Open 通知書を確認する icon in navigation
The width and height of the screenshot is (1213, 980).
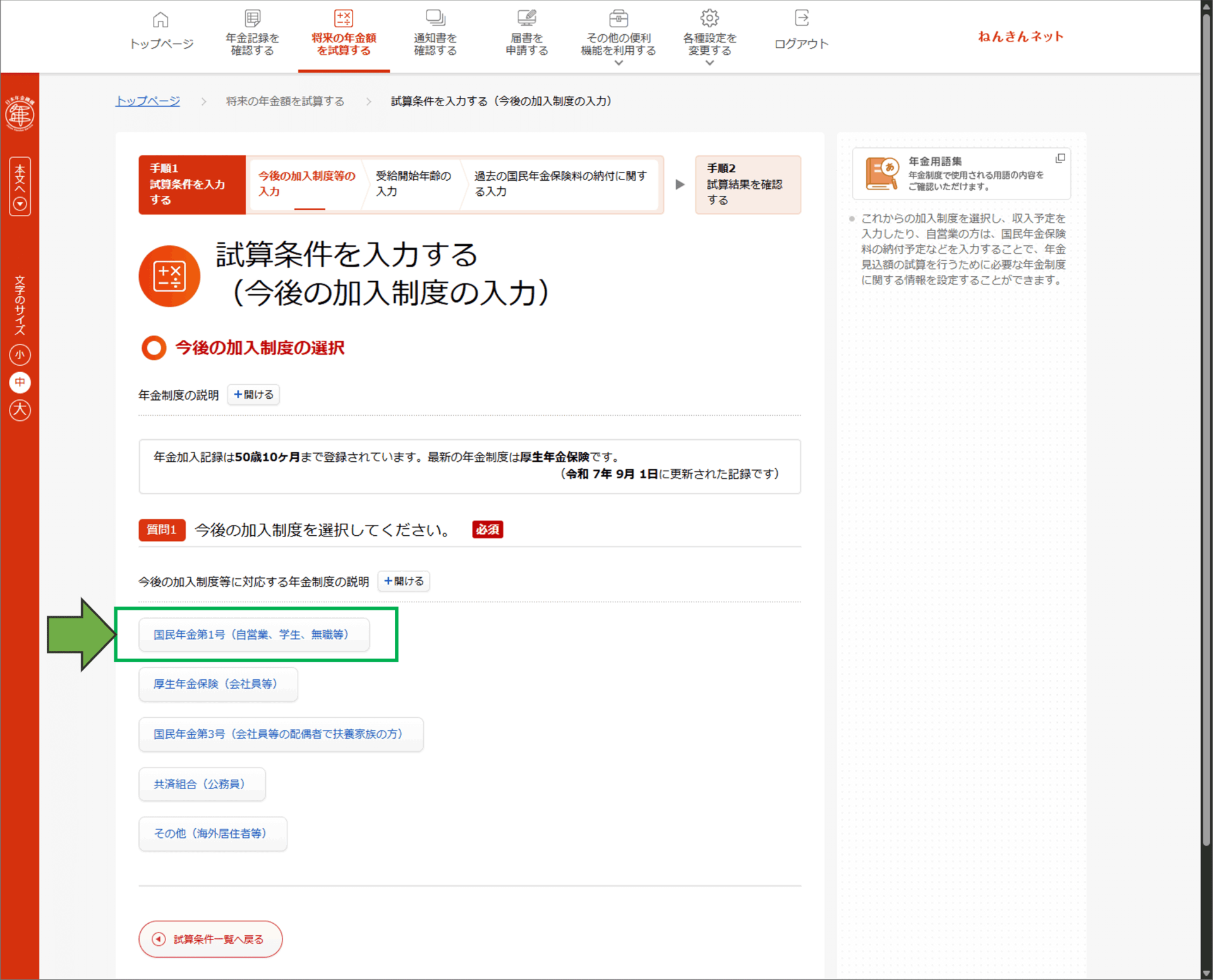[x=435, y=18]
